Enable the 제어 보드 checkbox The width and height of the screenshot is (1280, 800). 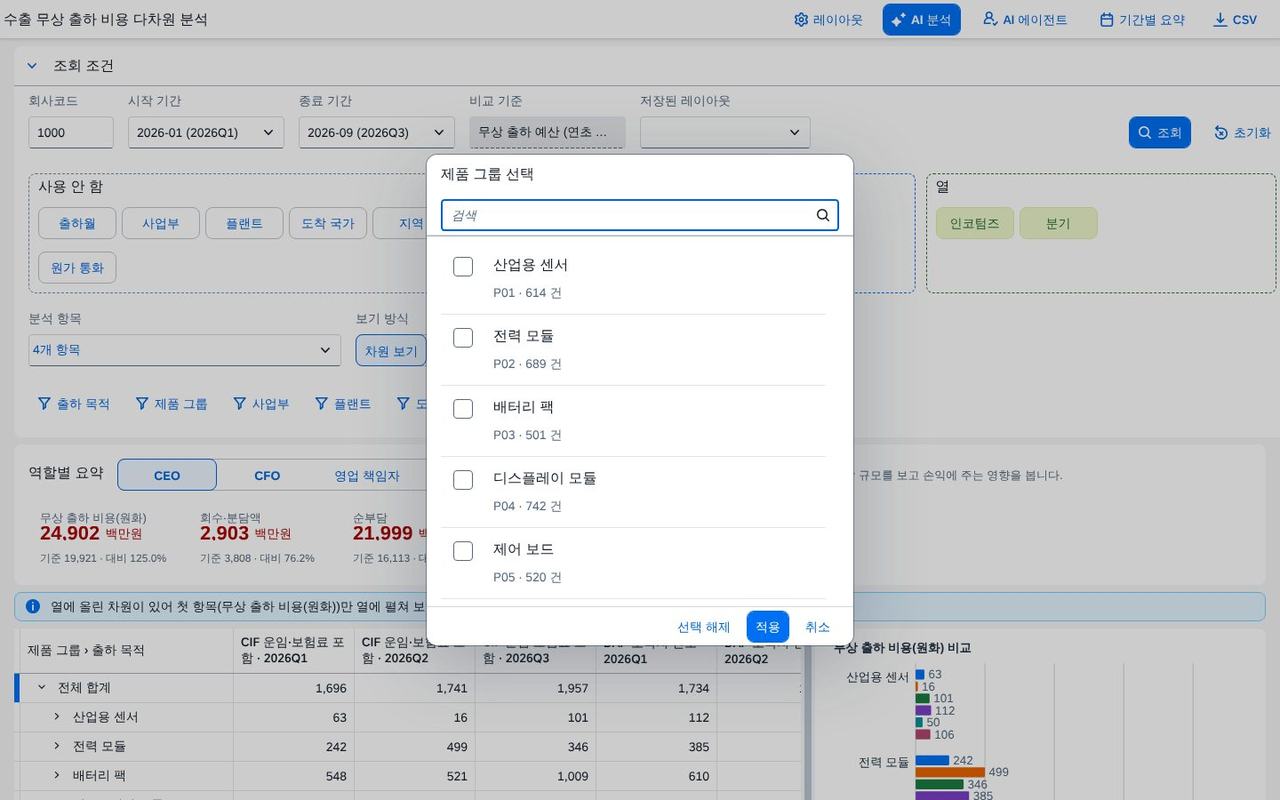pyautogui.click(x=463, y=551)
